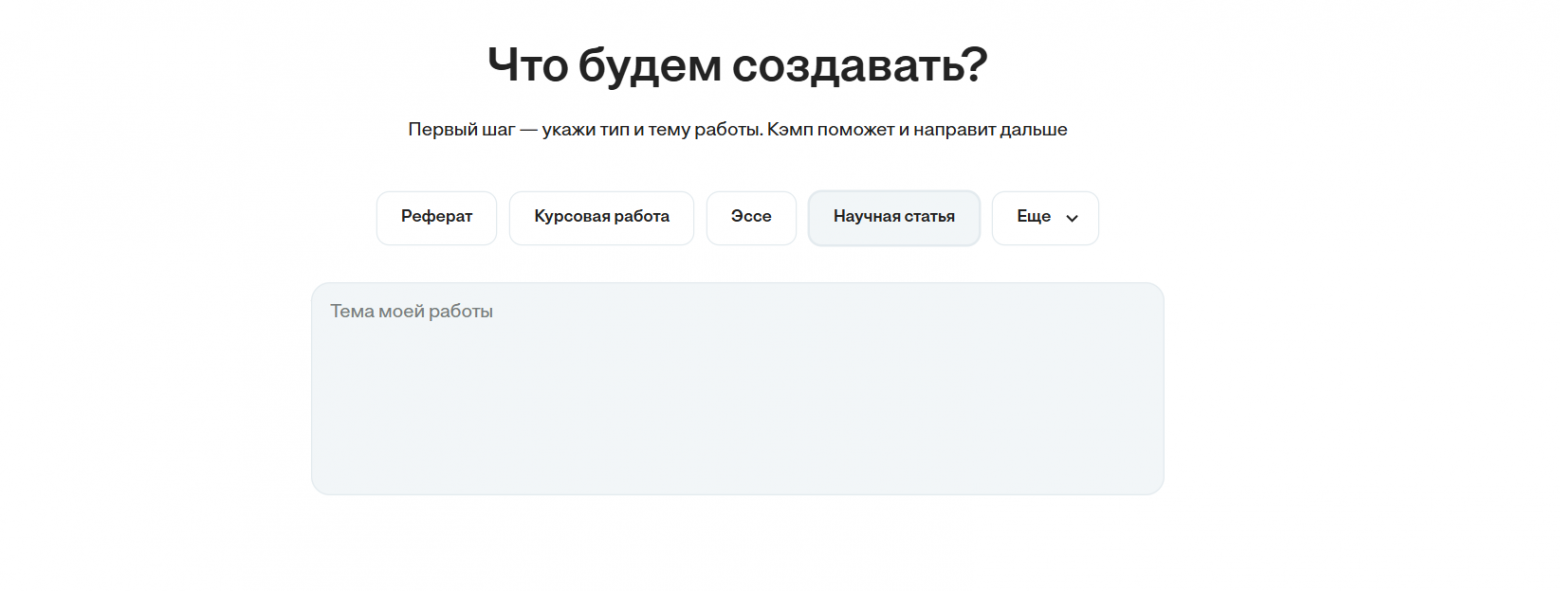
Task: Click inside the Тема моей работы field
Action: (737, 388)
